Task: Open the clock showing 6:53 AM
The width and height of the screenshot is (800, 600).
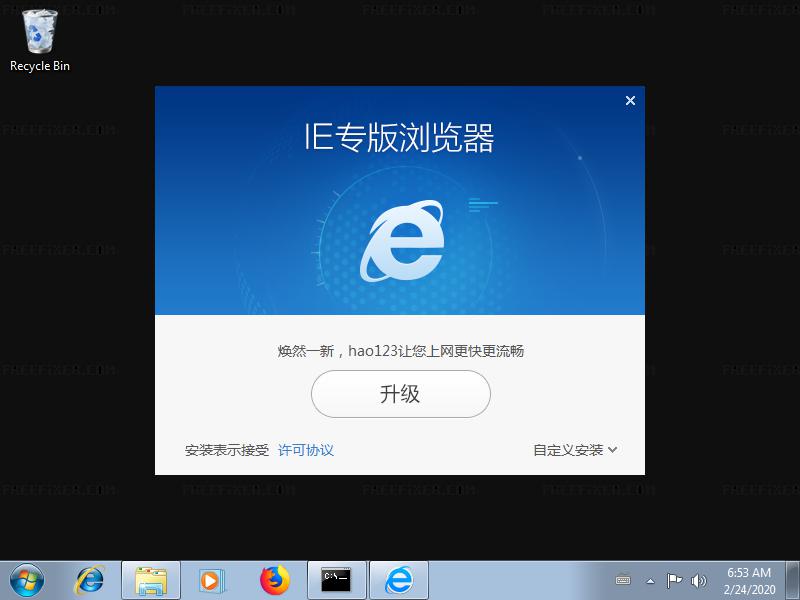Action: tap(749, 581)
